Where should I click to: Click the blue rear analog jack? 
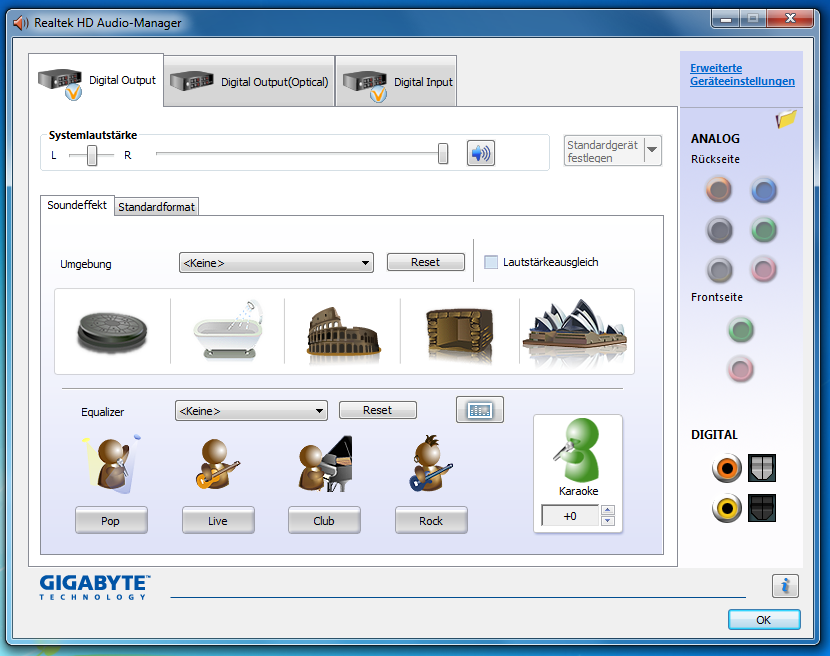point(764,190)
